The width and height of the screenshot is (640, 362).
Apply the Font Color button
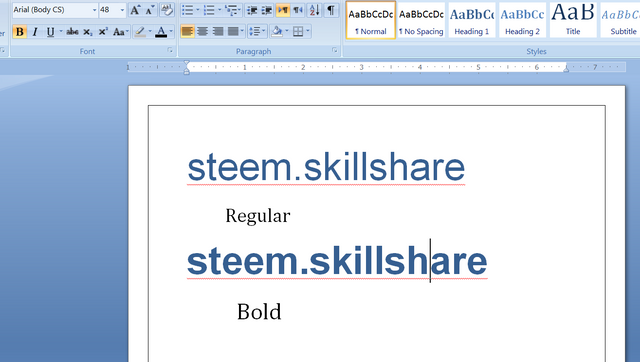[161, 32]
